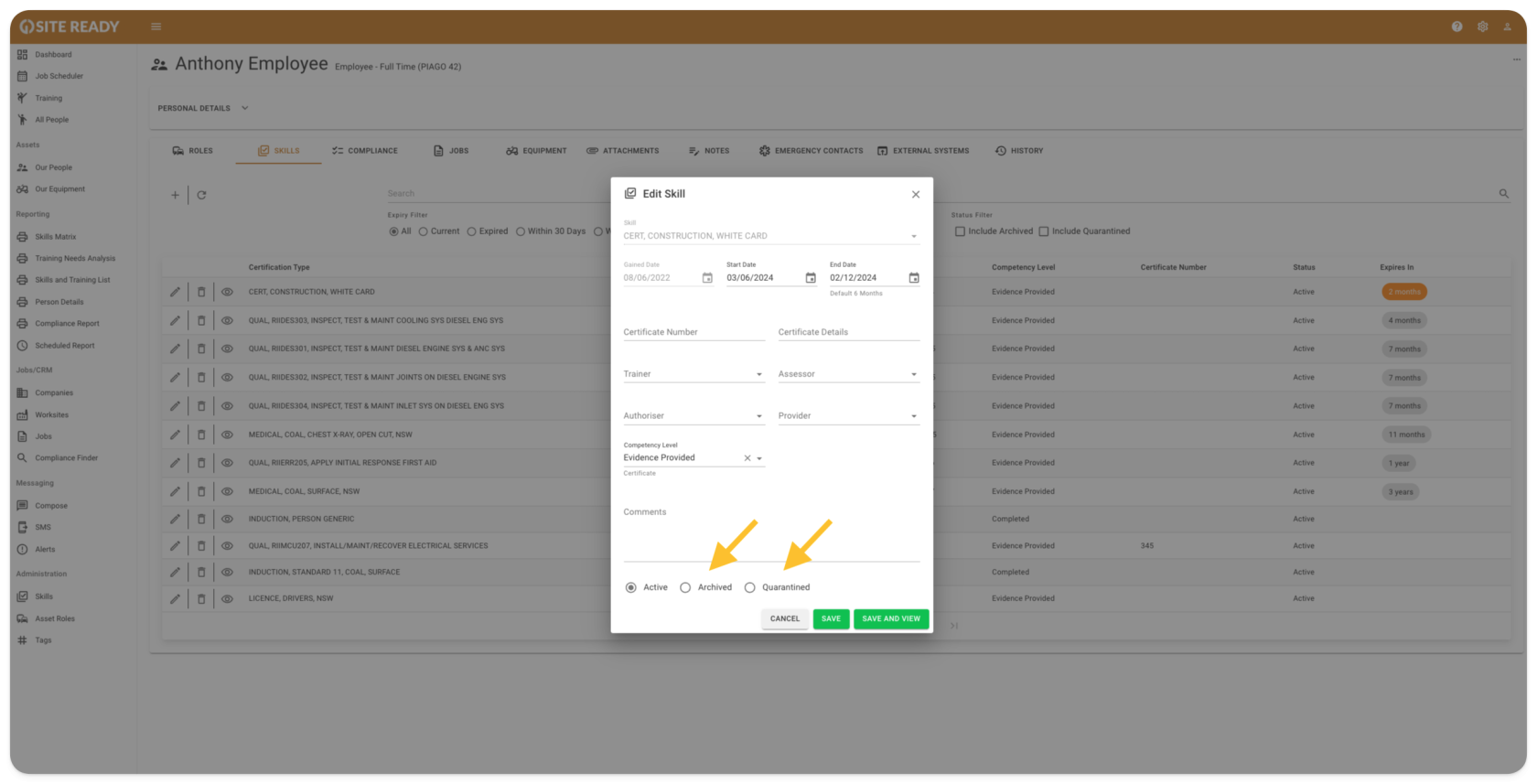Expand the Trainer dropdown
Viewport: 1537px width, 784px height.
tap(758, 374)
